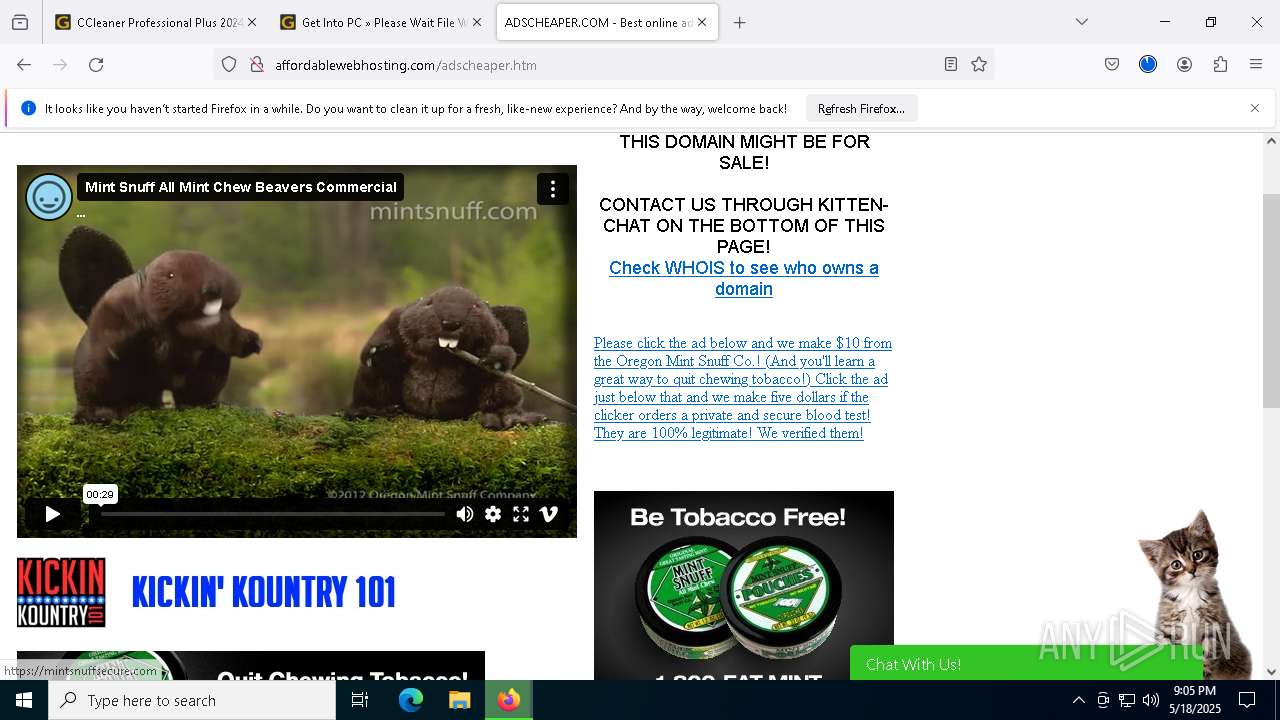Open the system volume tray icon
The width and height of the screenshot is (1280, 720).
[1151, 700]
